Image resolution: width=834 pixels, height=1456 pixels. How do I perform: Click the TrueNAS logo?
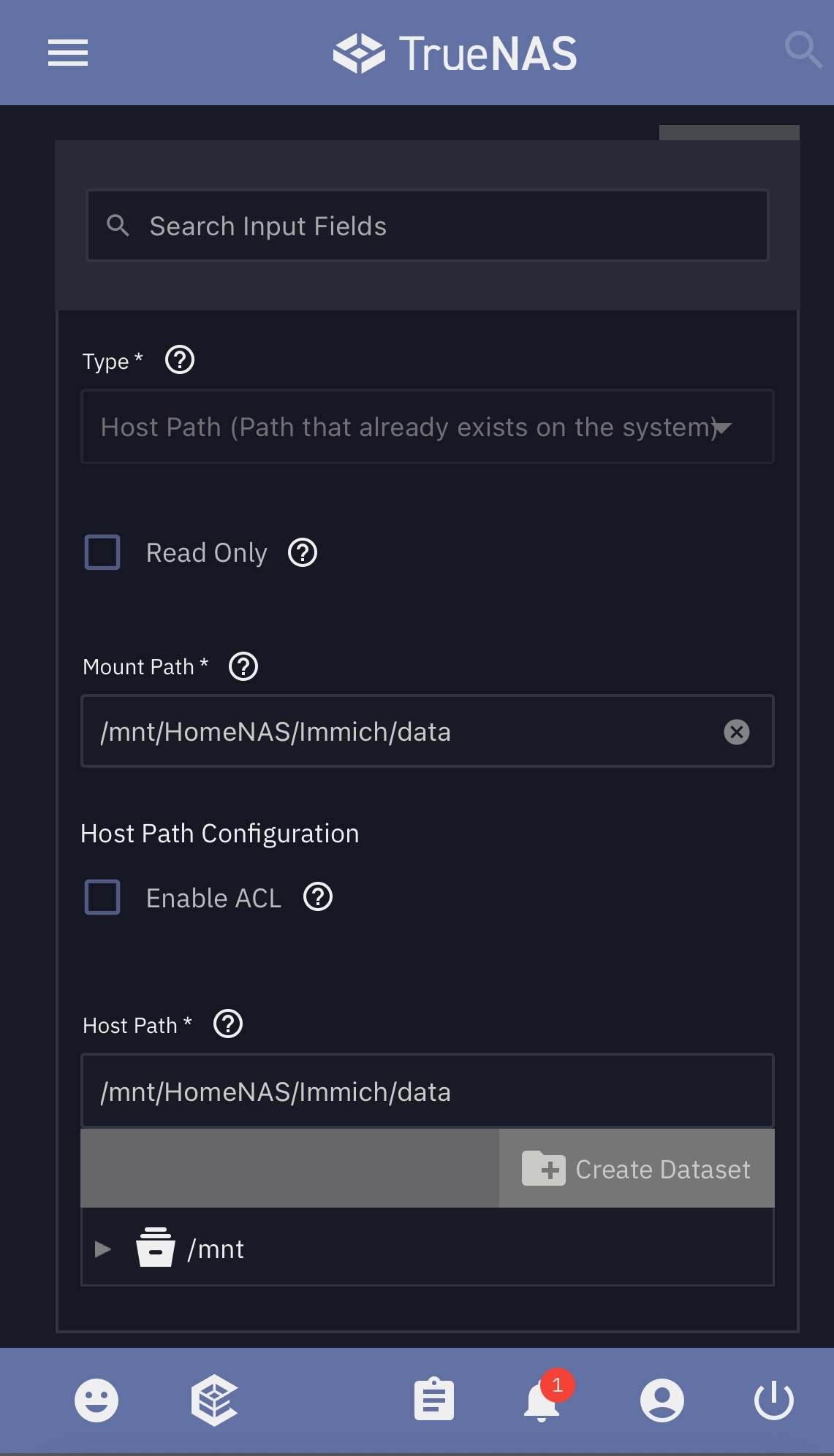pyautogui.click(x=455, y=53)
